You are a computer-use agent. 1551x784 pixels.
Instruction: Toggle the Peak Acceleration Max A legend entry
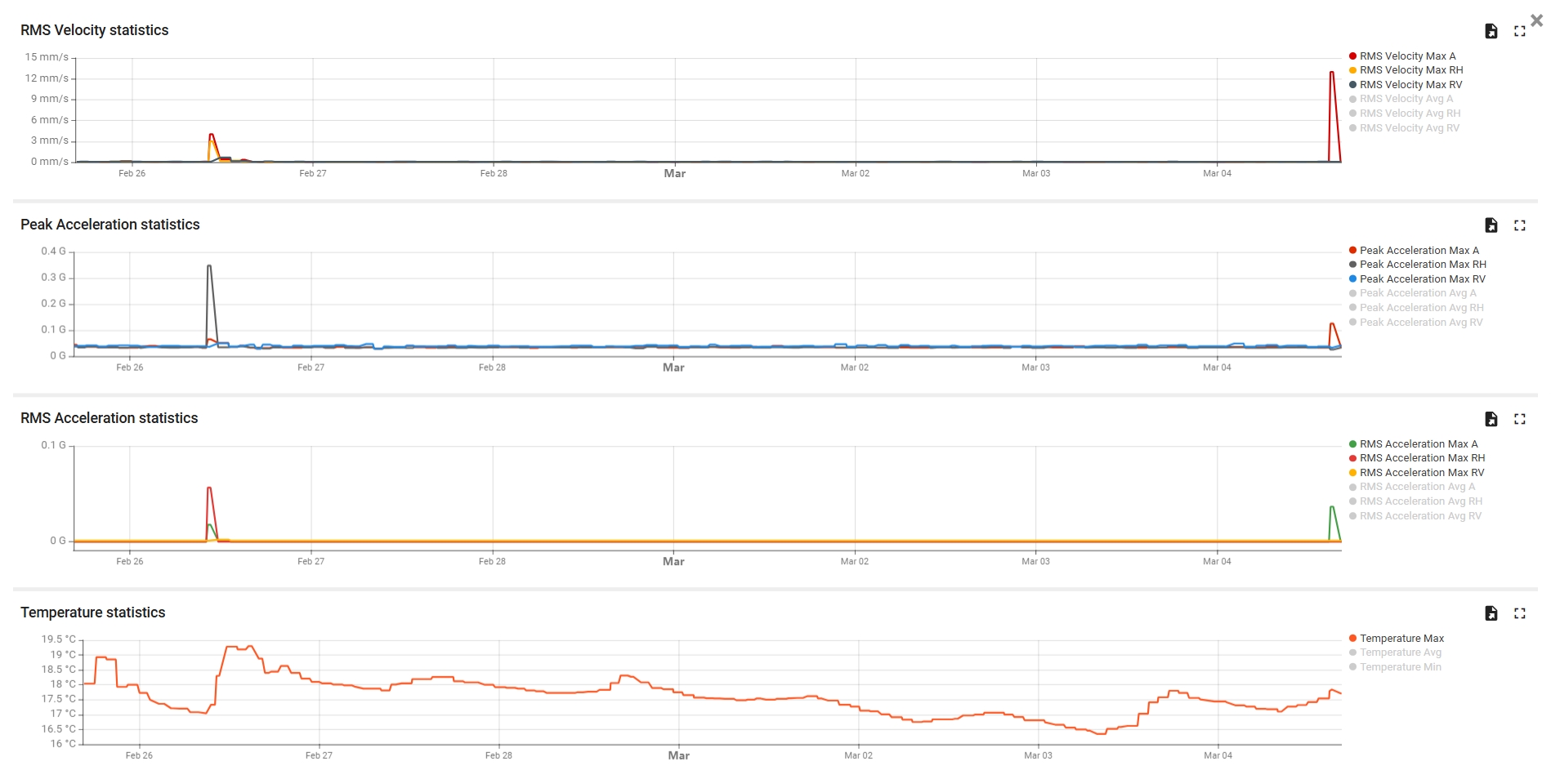[x=1419, y=251]
